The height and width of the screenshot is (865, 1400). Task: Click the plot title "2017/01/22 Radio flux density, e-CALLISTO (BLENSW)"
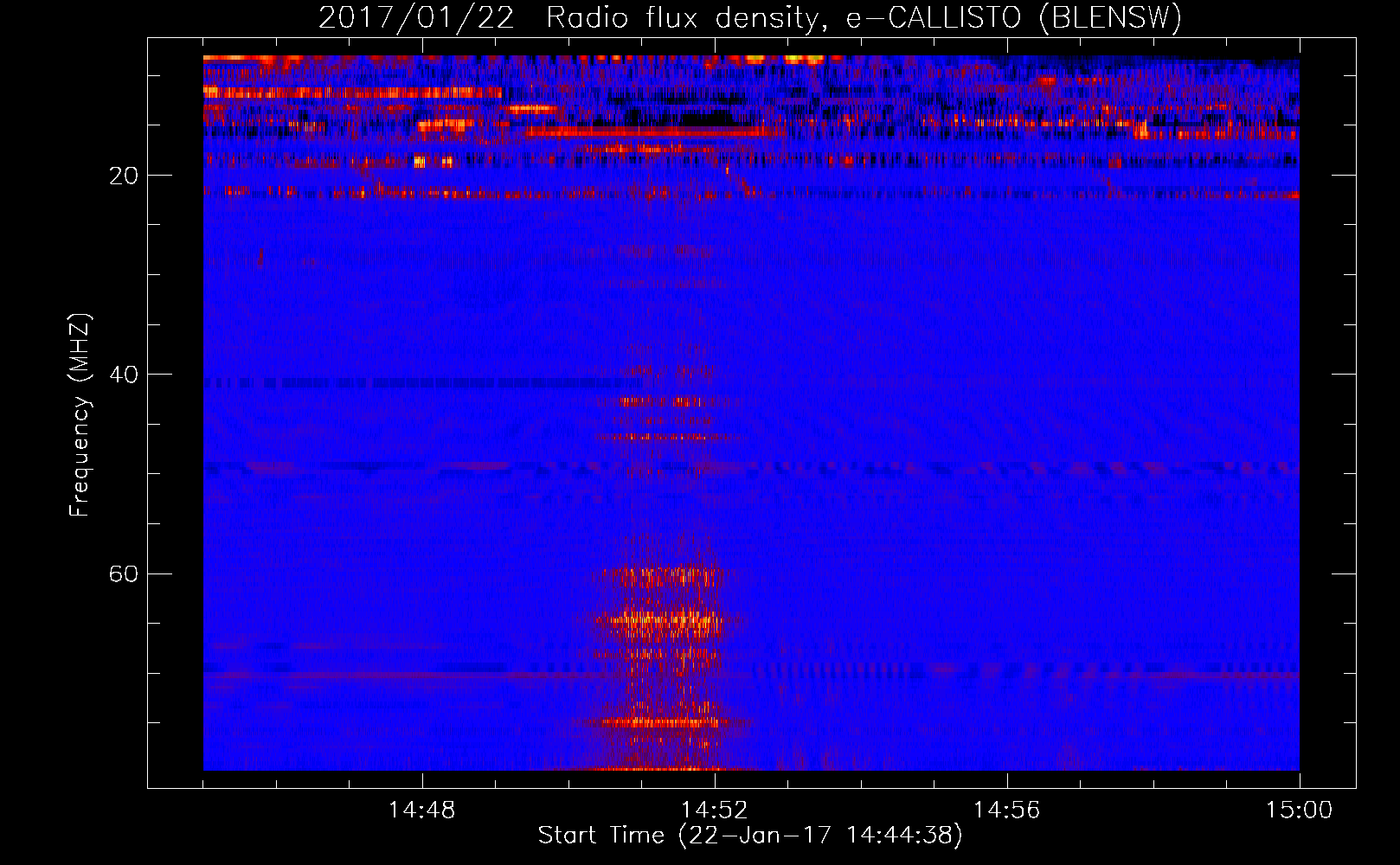point(750,18)
